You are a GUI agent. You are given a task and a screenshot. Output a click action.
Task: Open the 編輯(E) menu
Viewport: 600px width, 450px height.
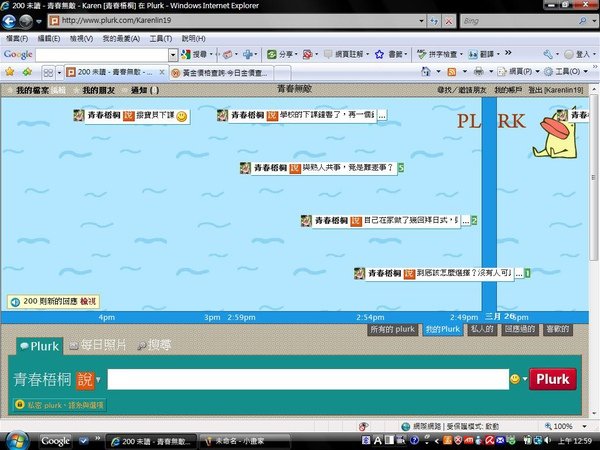[x=49, y=39]
